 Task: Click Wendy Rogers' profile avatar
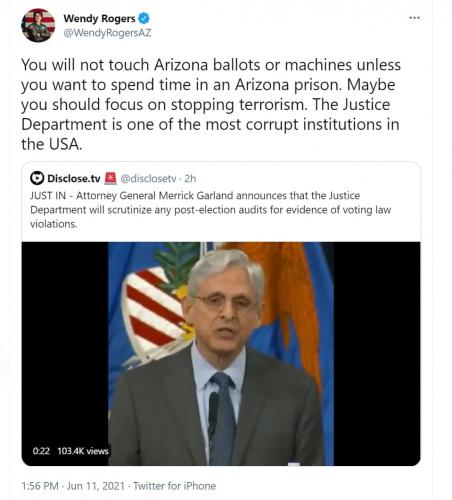tap(38, 25)
